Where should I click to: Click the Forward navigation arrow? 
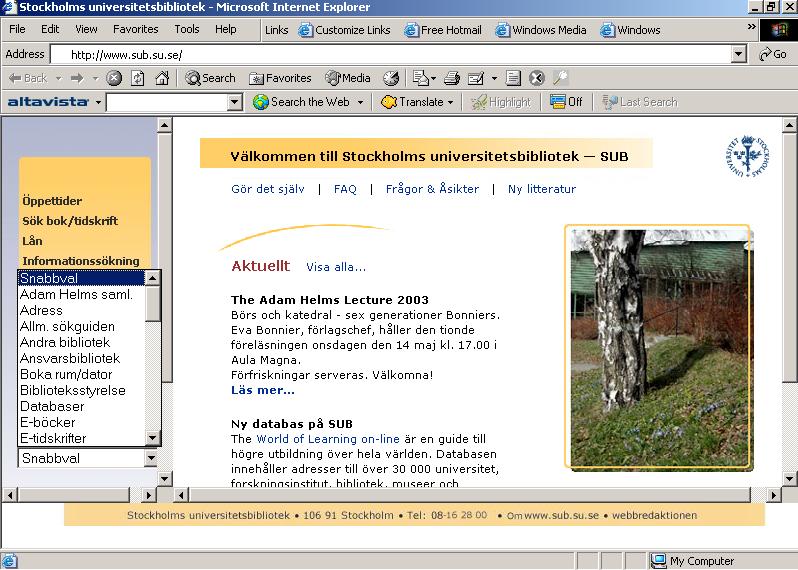(77, 78)
